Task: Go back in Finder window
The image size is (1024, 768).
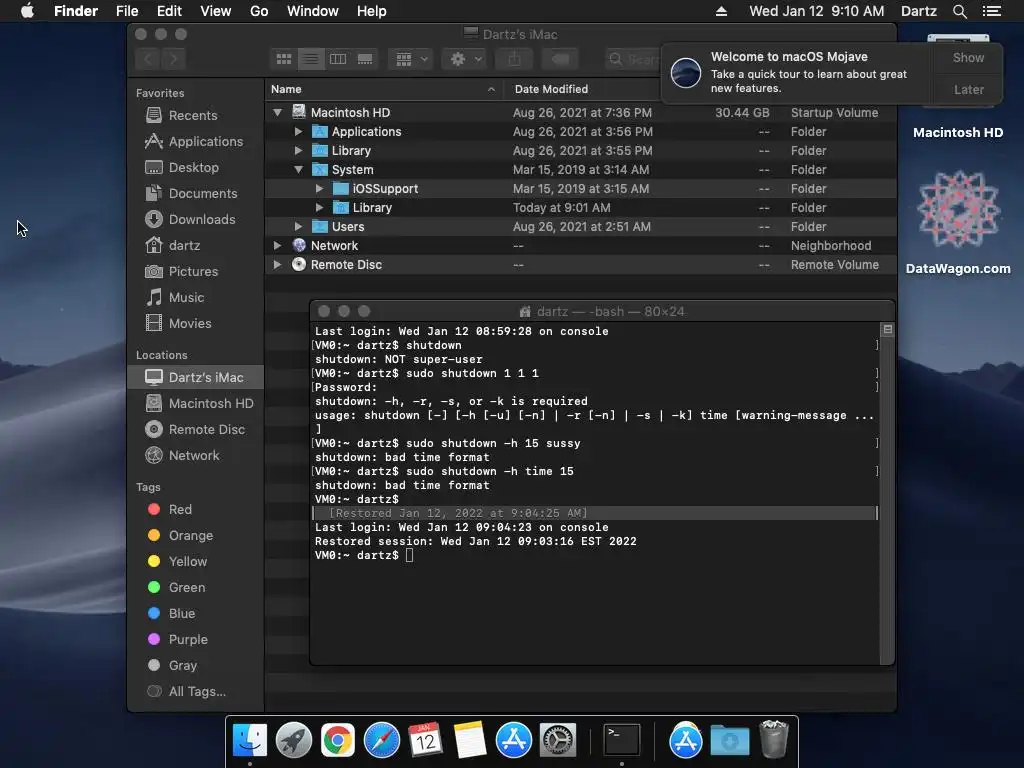Action: 148,59
